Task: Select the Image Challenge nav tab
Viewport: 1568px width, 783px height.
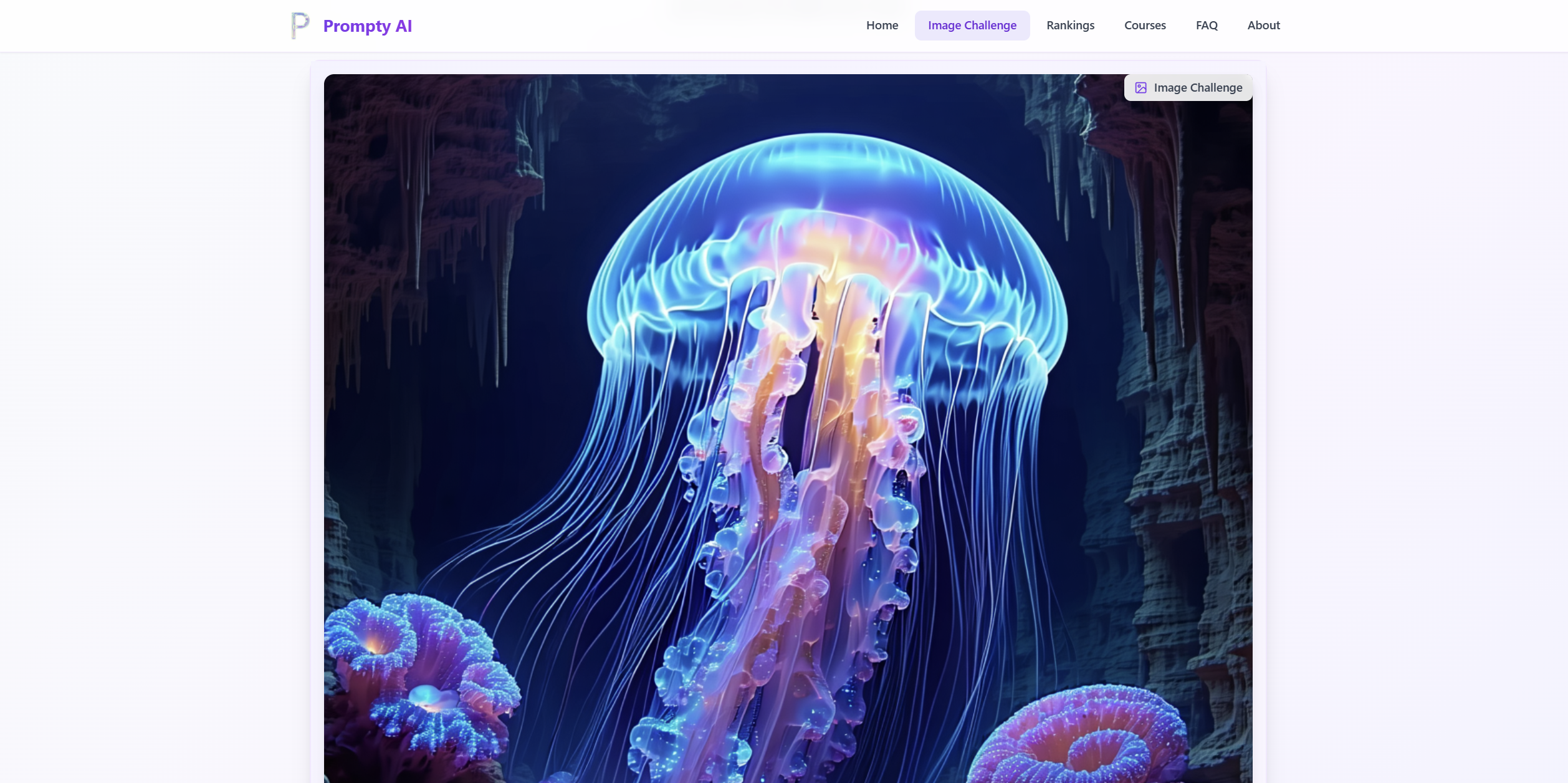Action: coord(972,26)
